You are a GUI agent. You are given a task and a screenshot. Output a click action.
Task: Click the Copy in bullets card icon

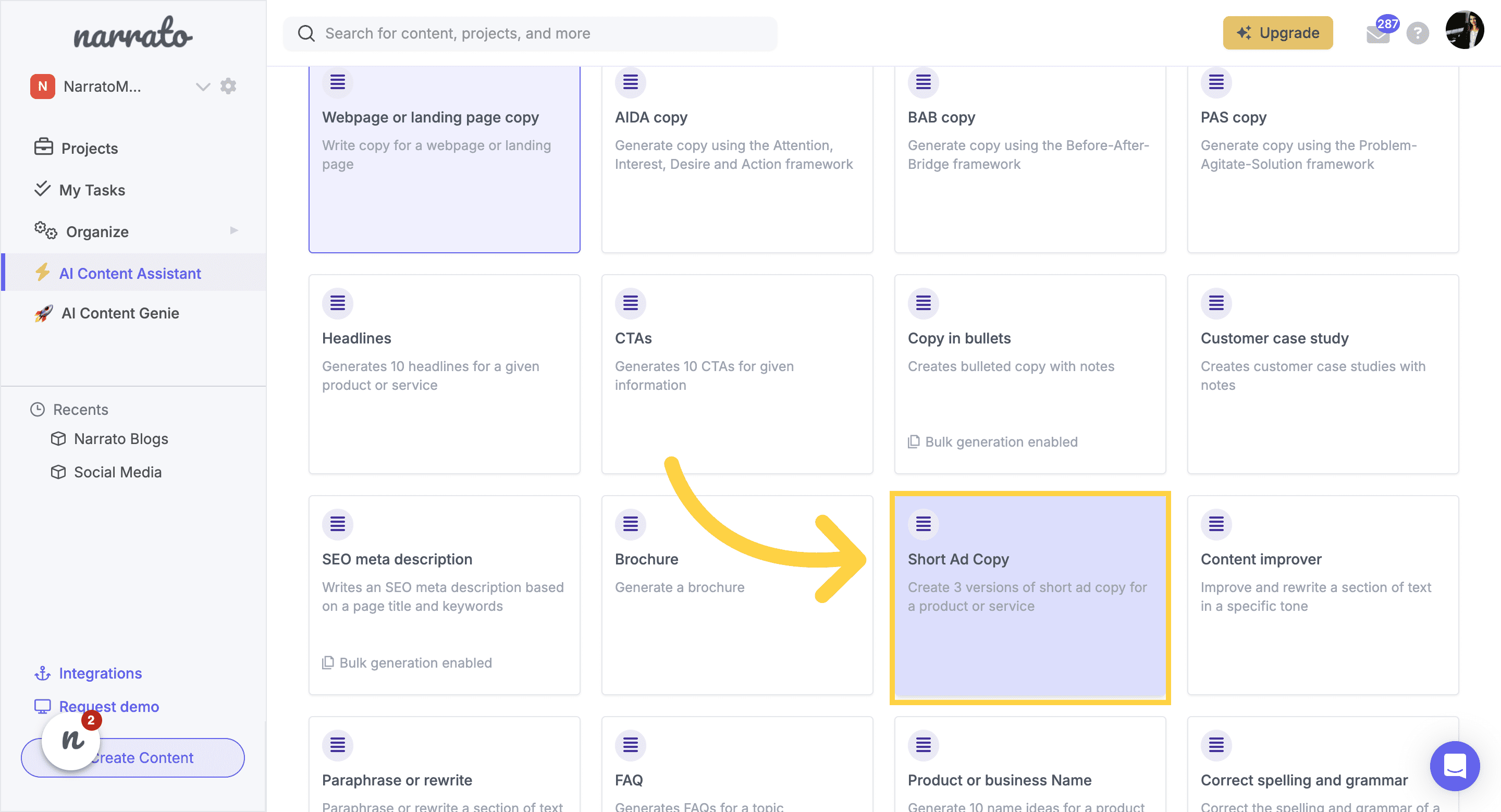pos(923,303)
